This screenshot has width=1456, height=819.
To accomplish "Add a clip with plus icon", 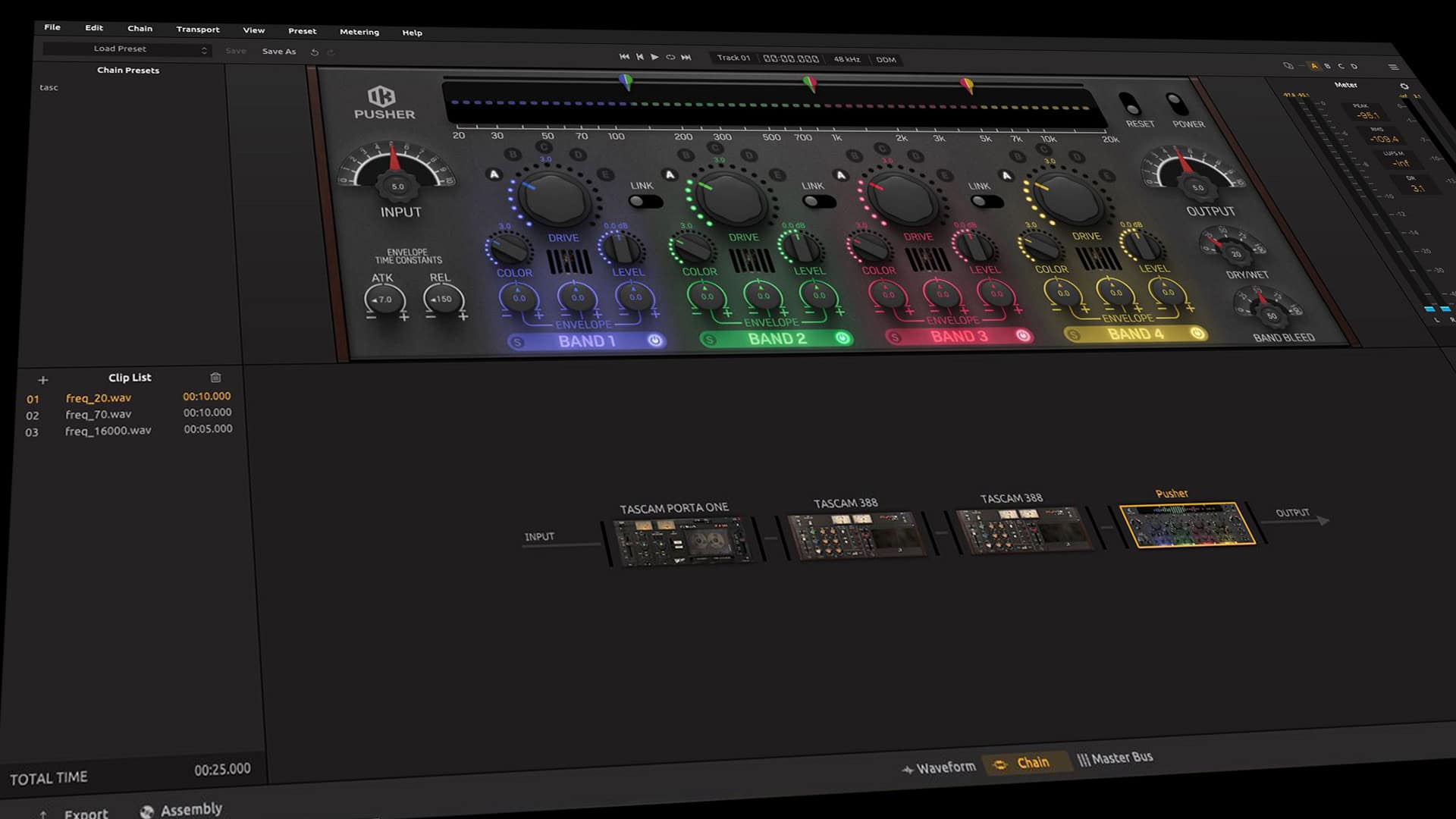I will (43, 380).
